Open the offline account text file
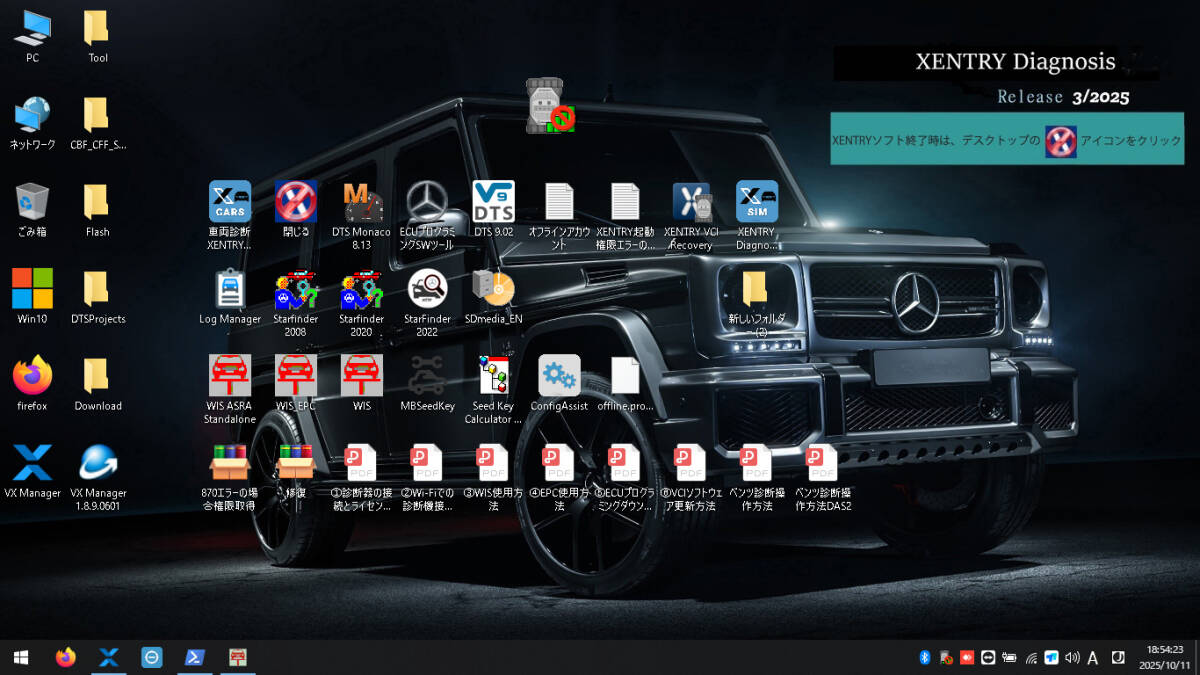 (x=560, y=214)
